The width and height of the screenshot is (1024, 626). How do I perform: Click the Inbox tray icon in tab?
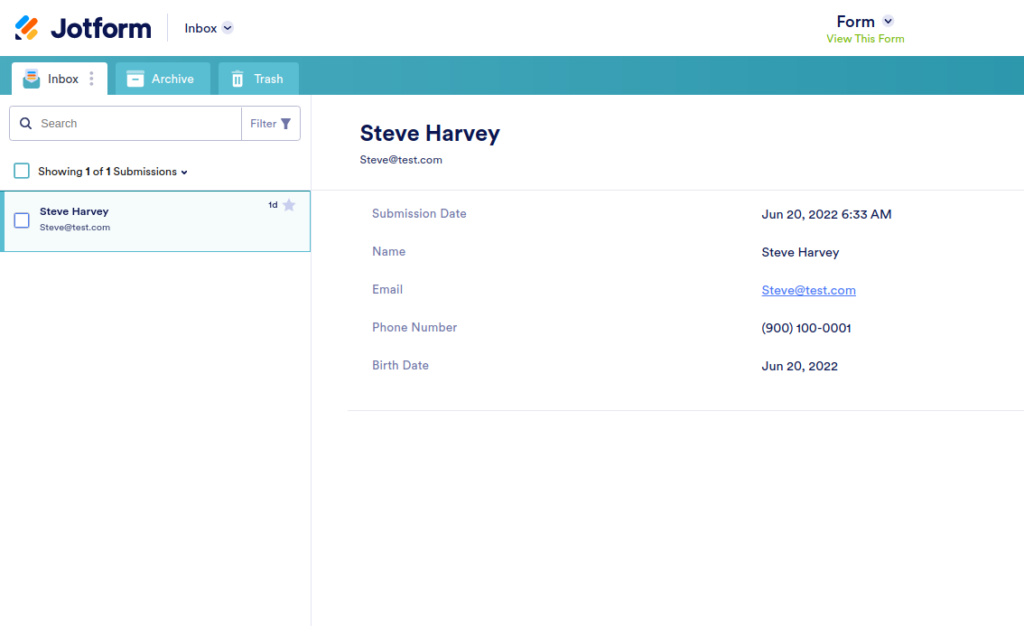(32, 79)
